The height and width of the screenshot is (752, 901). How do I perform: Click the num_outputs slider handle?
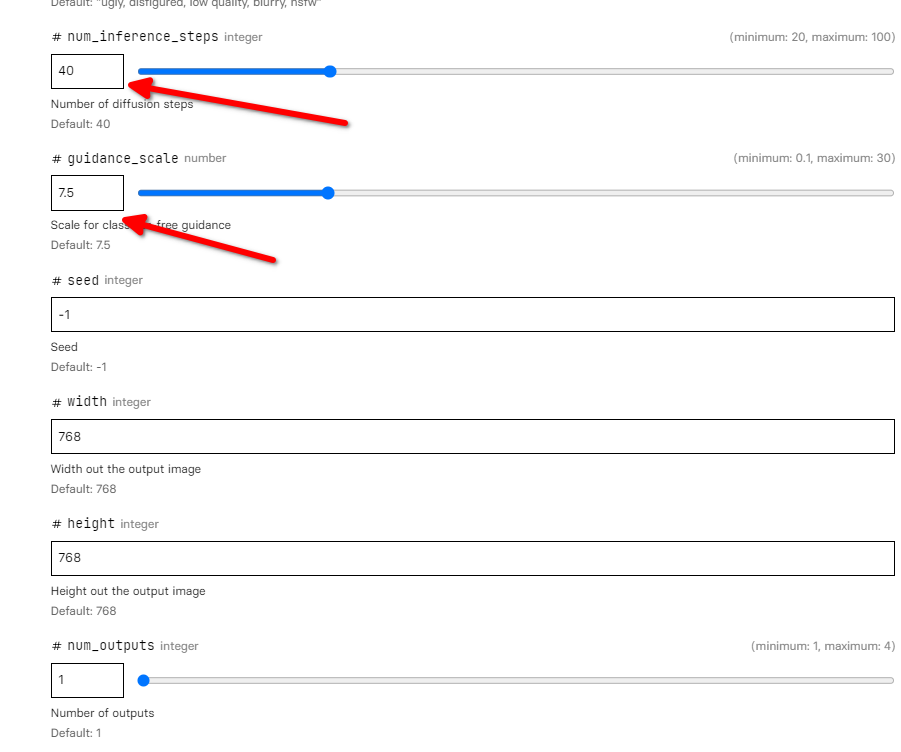pos(143,680)
